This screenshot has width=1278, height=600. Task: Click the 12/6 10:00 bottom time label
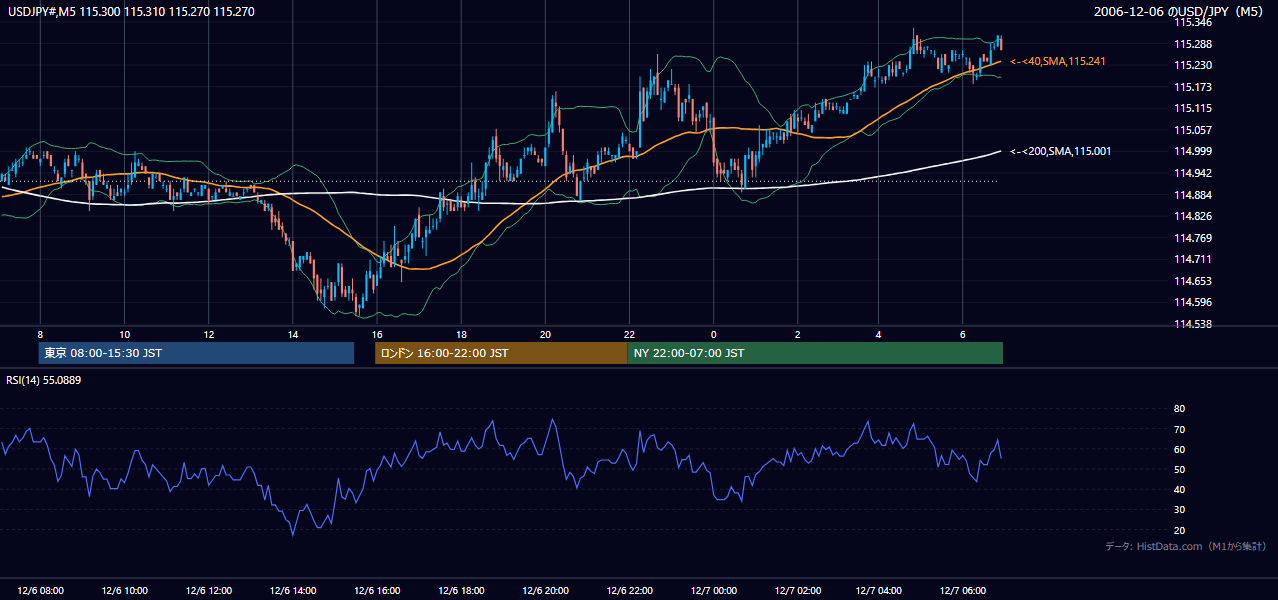tap(124, 590)
